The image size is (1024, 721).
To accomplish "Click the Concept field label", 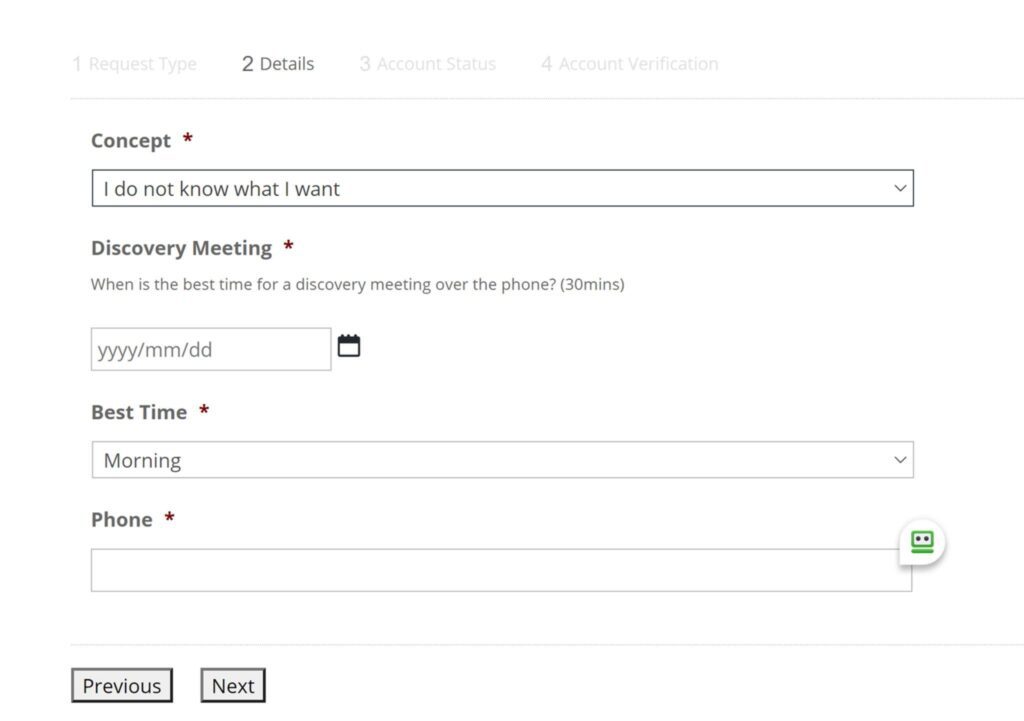I will 131,141.
